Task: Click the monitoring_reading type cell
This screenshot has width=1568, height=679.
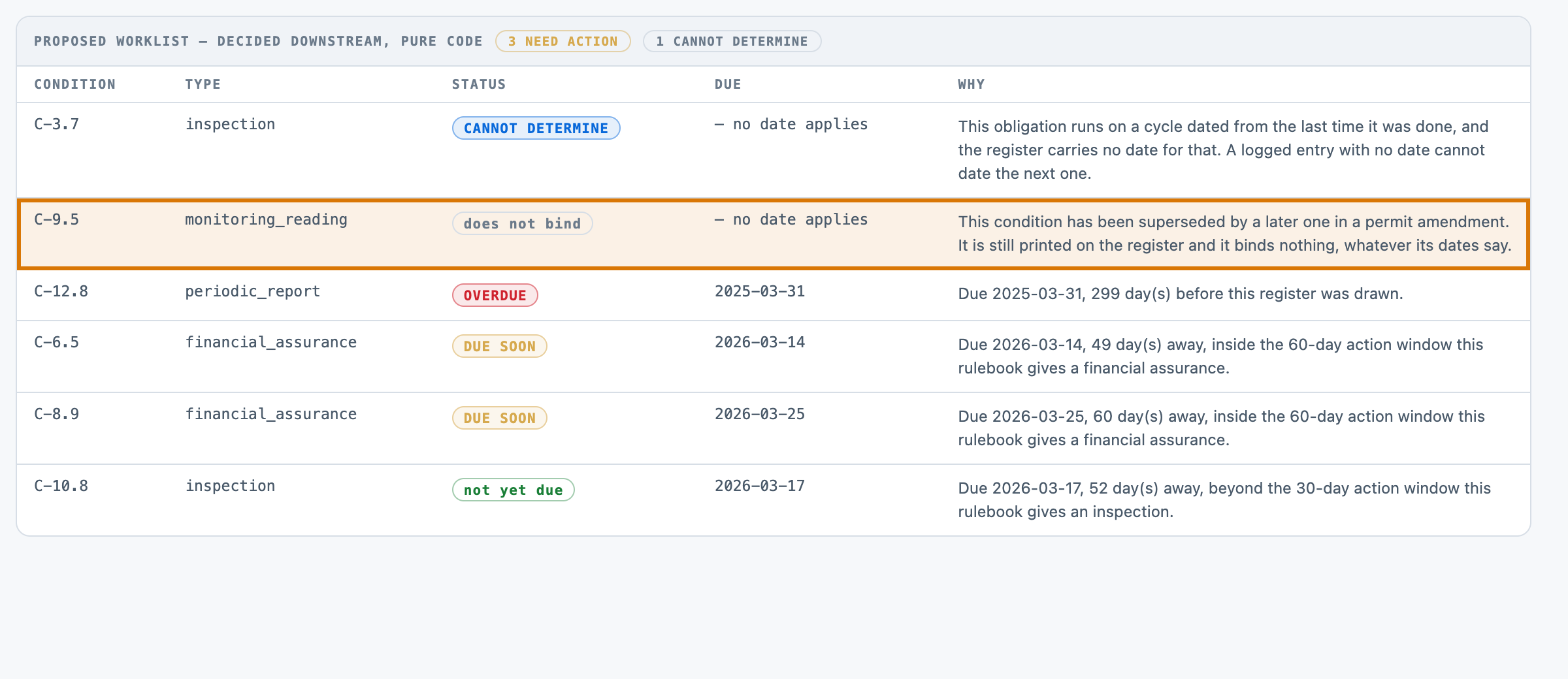Action: (x=266, y=219)
